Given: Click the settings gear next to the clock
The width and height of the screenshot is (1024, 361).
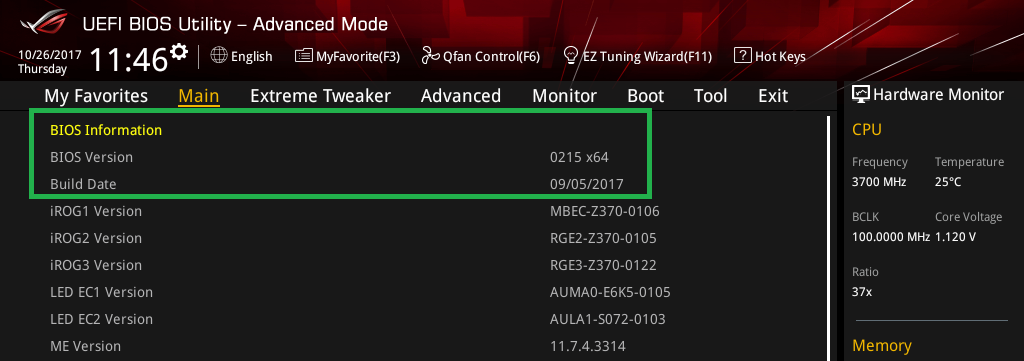Looking at the screenshot, I should point(179,52).
